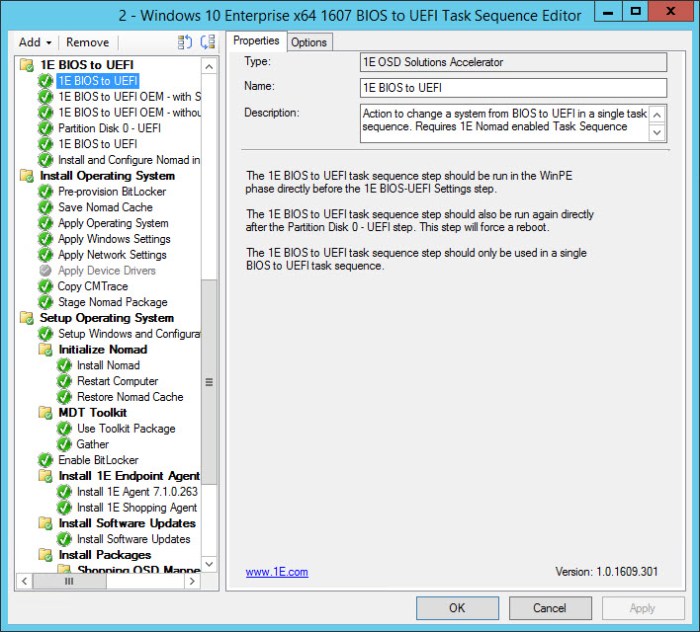
Task: Select the Setup Windows and Configuration step
Action: tap(129, 334)
